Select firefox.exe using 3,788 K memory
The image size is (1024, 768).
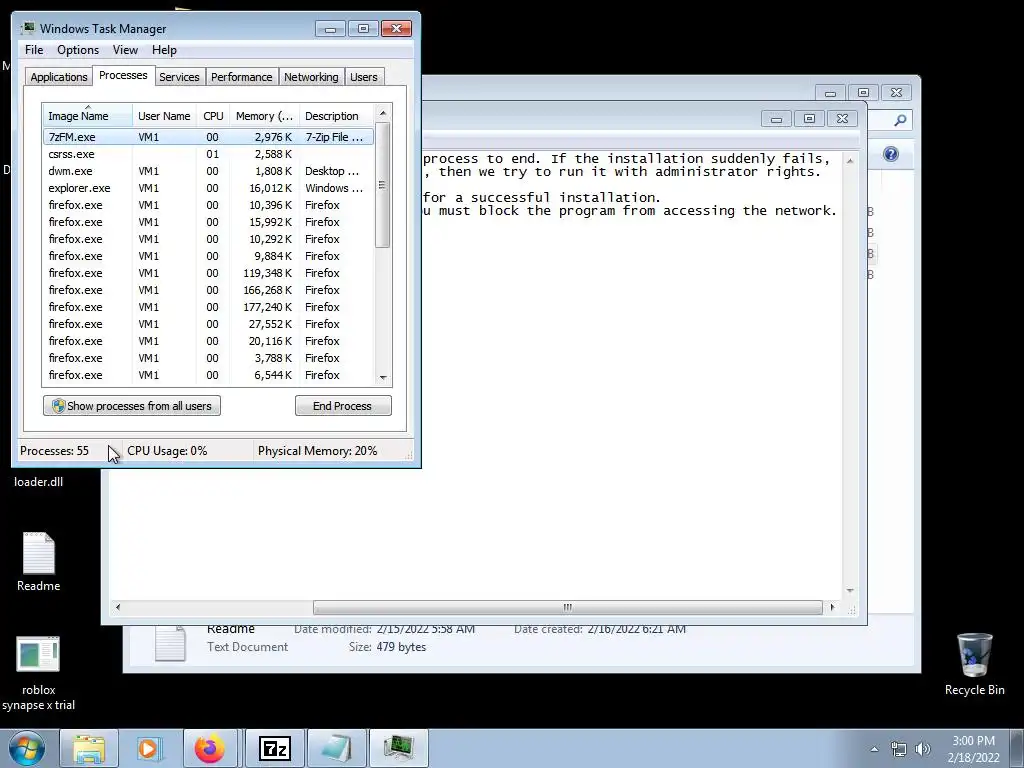208,358
